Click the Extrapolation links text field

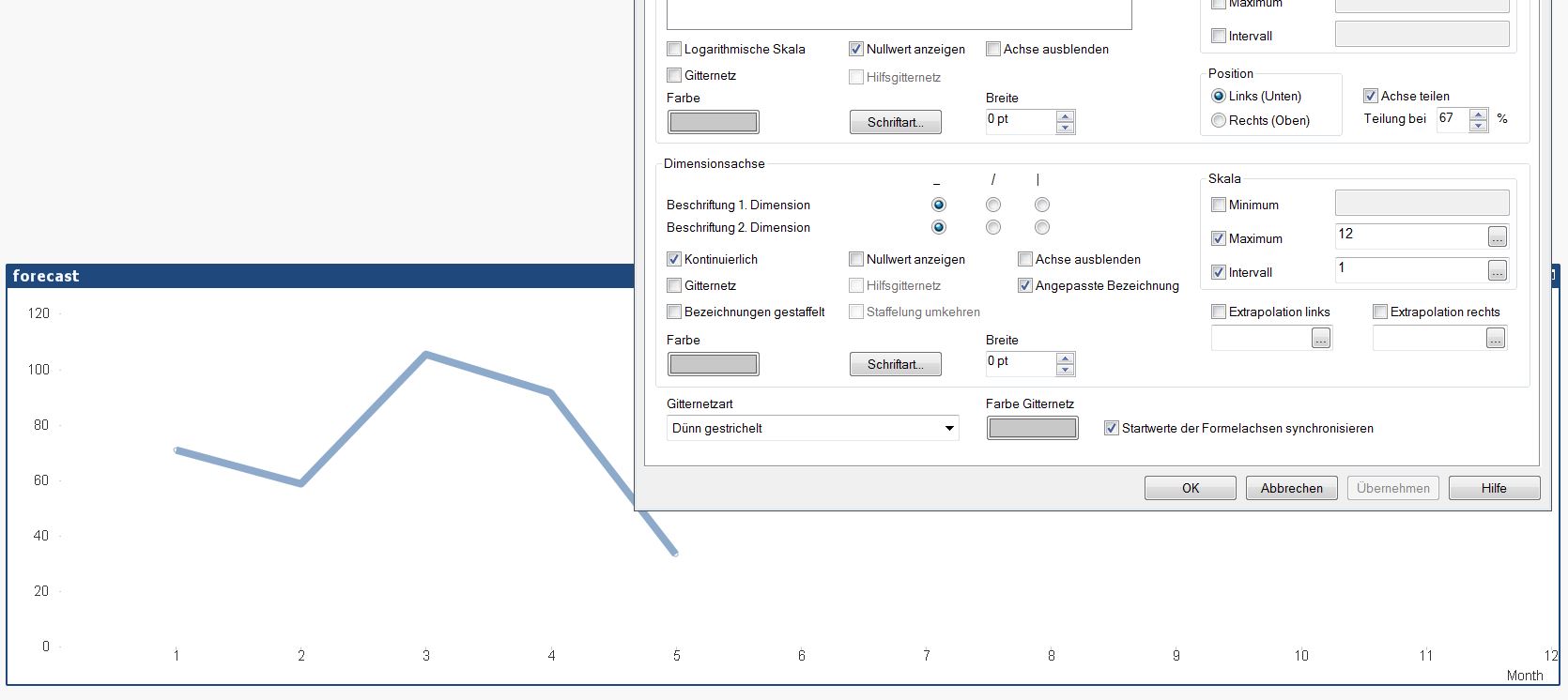pyautogui.click(x=1261, y=338)
